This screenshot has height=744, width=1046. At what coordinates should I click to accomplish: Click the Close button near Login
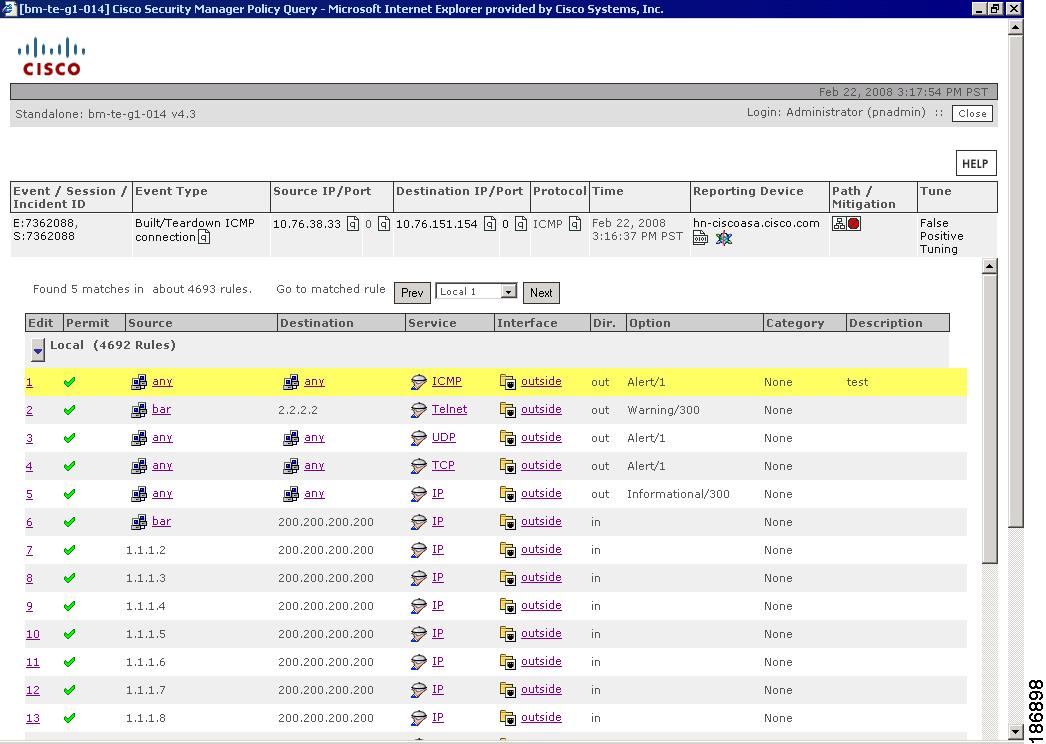tap(972, 114)
